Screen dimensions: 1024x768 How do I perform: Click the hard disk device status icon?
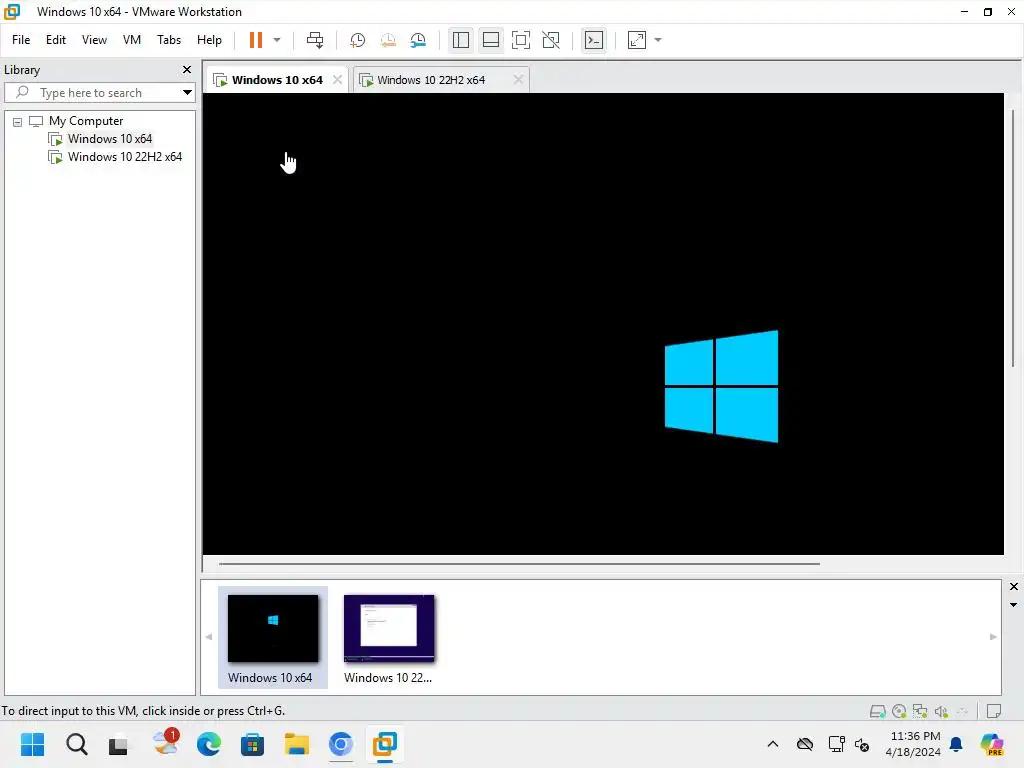click(878, 711)
